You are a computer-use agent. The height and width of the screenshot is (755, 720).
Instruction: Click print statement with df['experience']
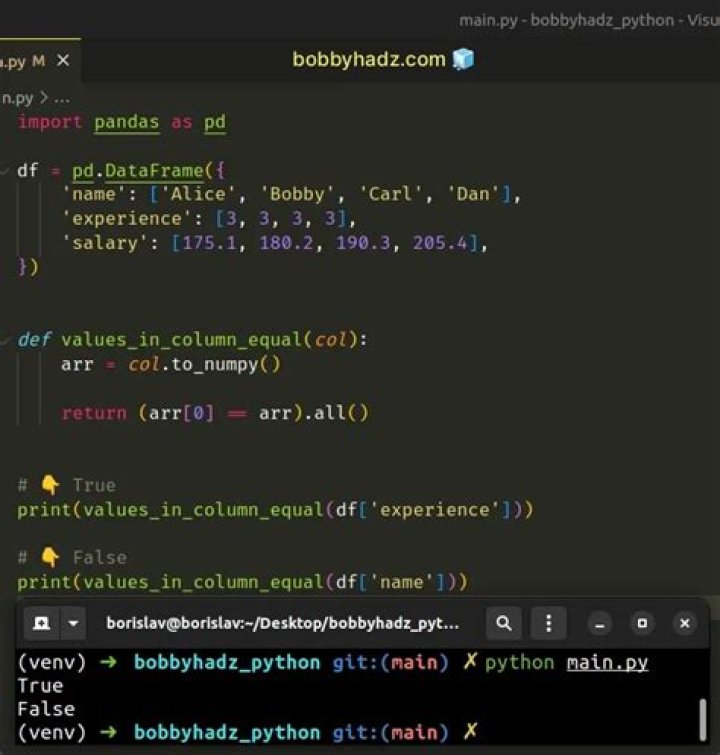pos(275,509)
